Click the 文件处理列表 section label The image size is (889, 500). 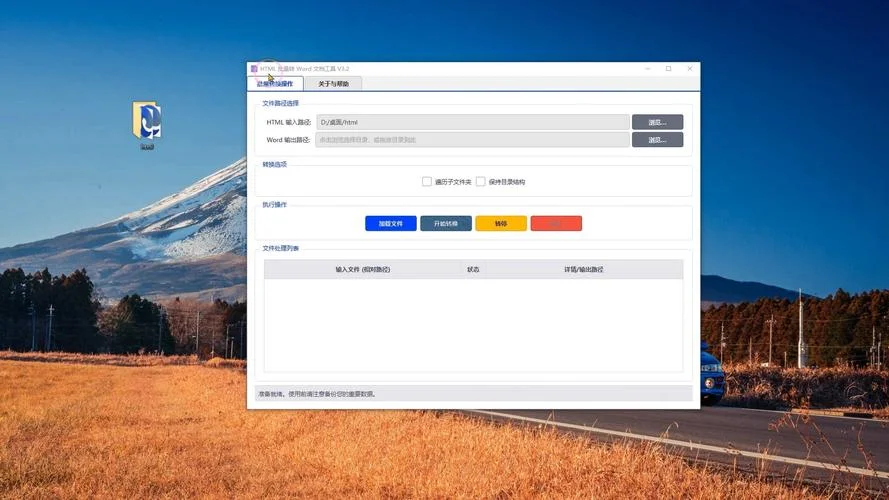(x=280, y=248)
